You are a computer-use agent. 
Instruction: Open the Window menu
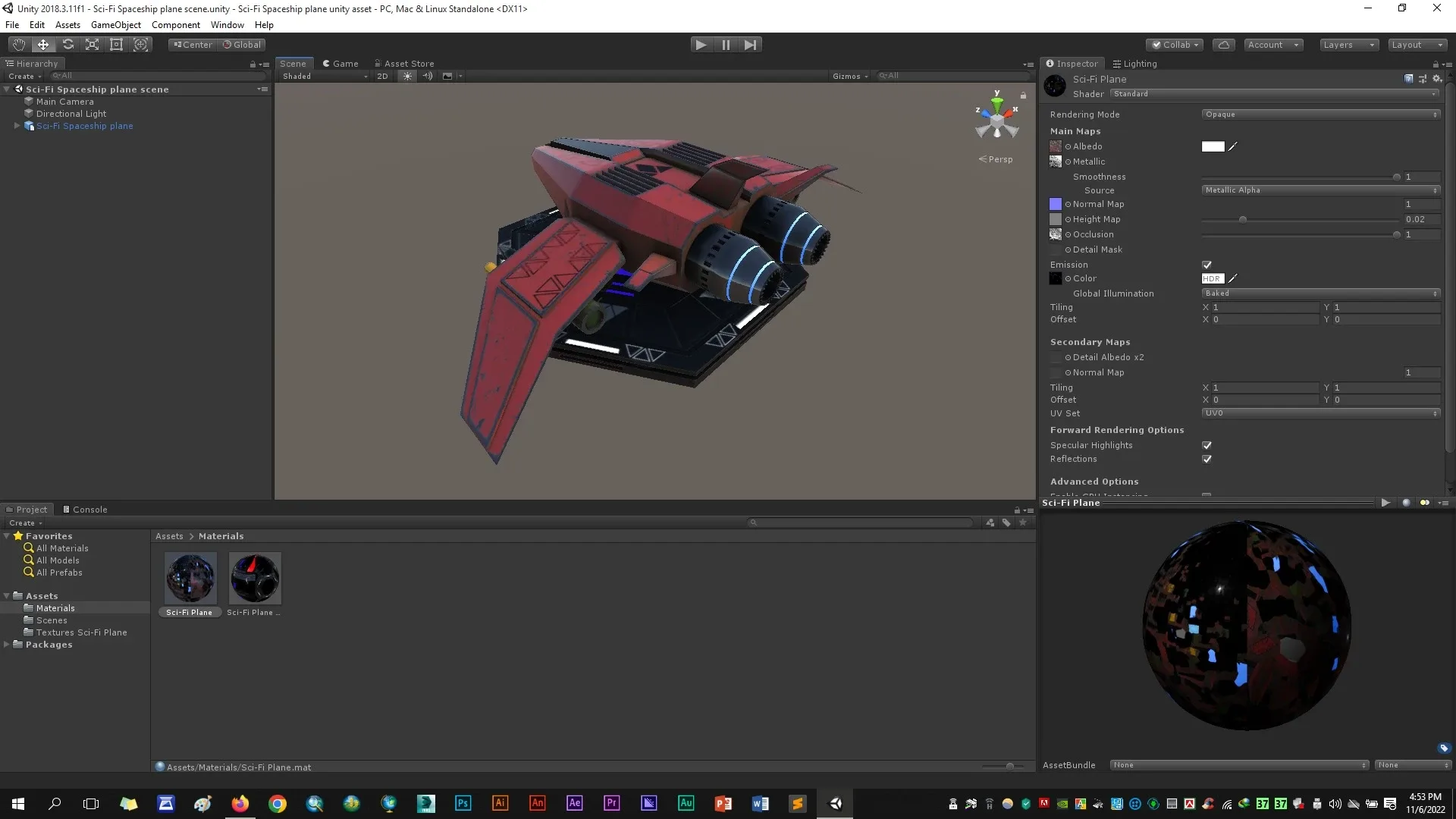(x=227, y=24)
